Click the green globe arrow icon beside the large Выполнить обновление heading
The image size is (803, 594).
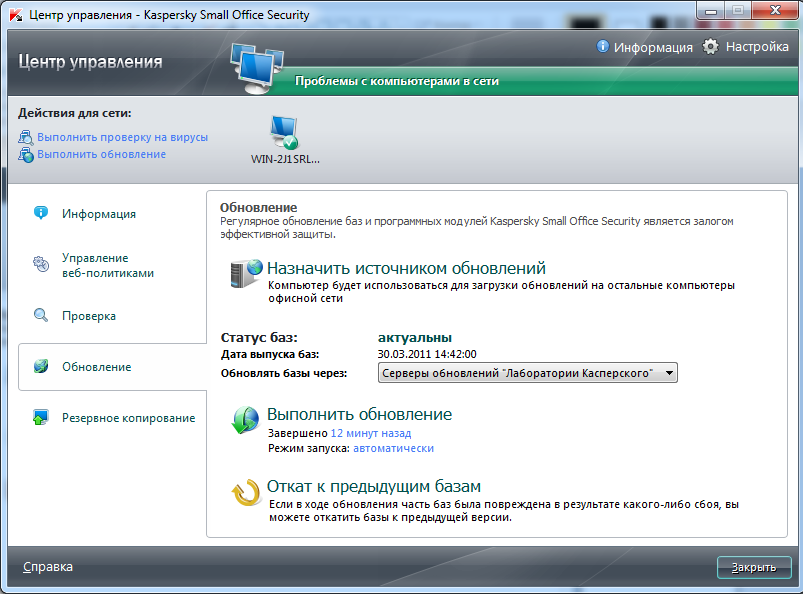[246, 421]
